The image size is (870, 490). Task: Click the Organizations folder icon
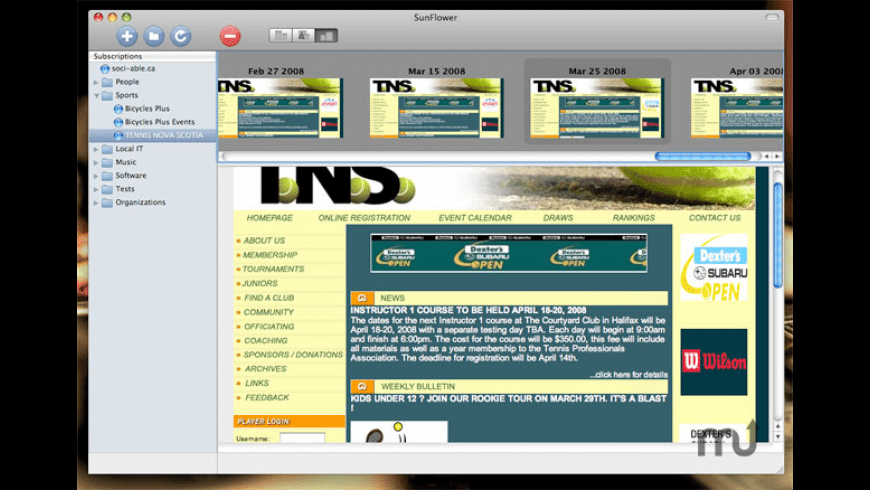click(107, 203)
